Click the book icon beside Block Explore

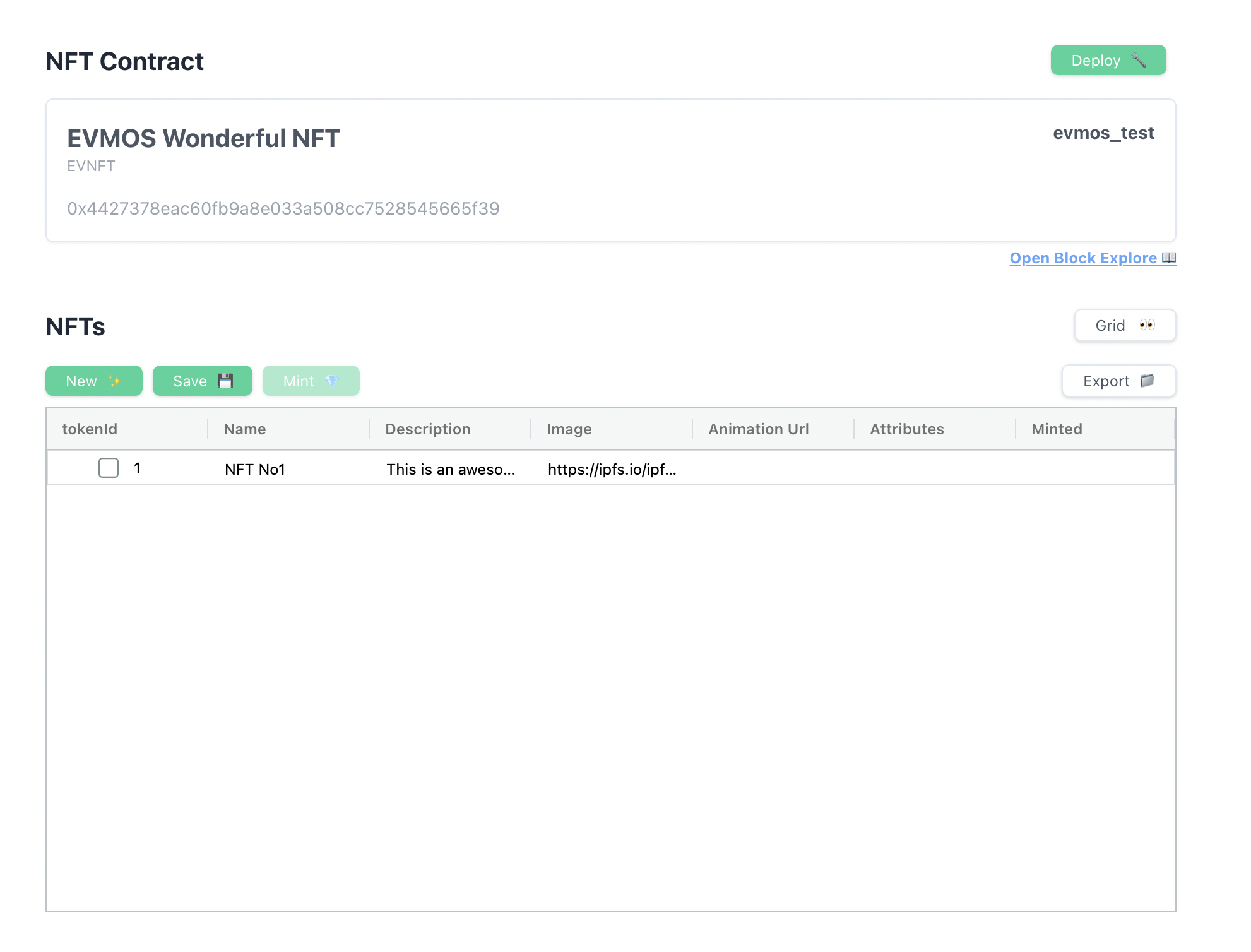pyautogui.click(x=1169, y=258)
